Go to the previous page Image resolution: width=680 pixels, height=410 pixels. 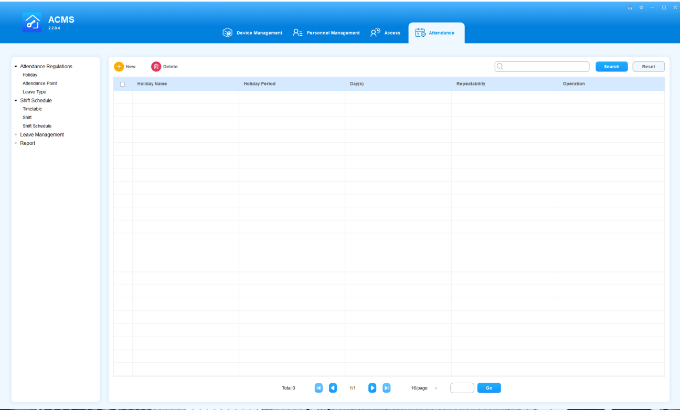point(333,387)
